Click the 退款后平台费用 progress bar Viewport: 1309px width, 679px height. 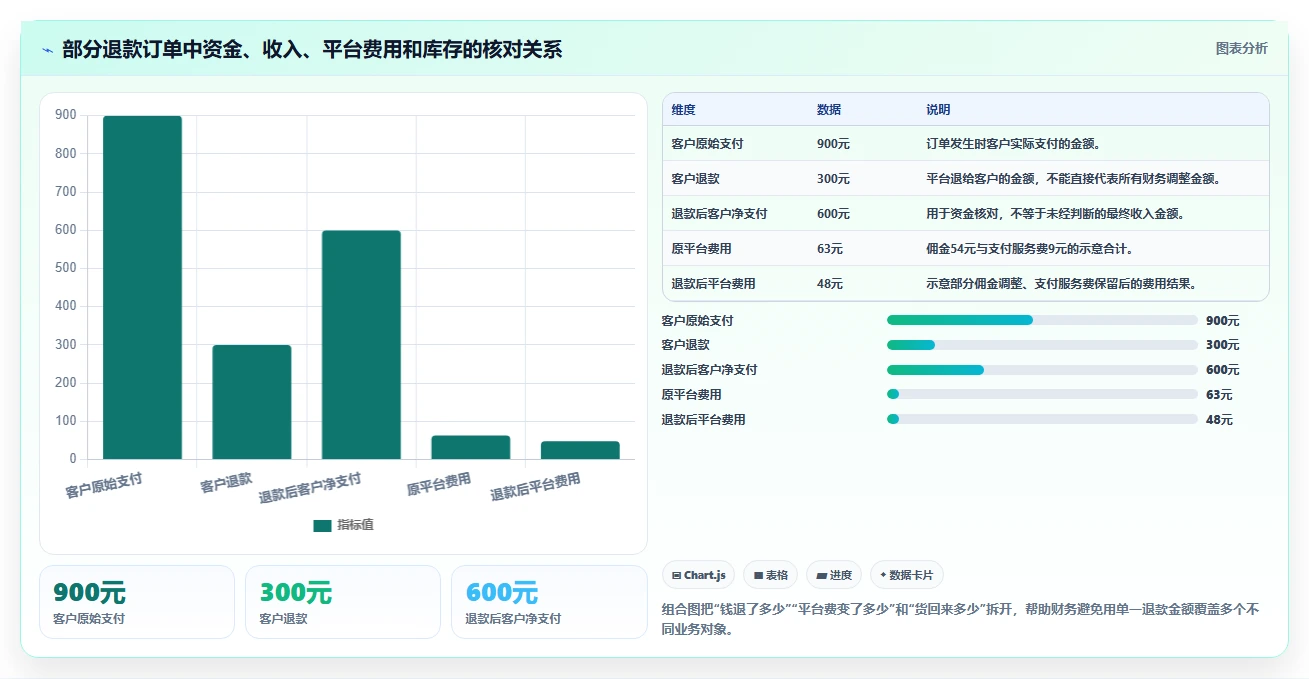click(1042, 419)
